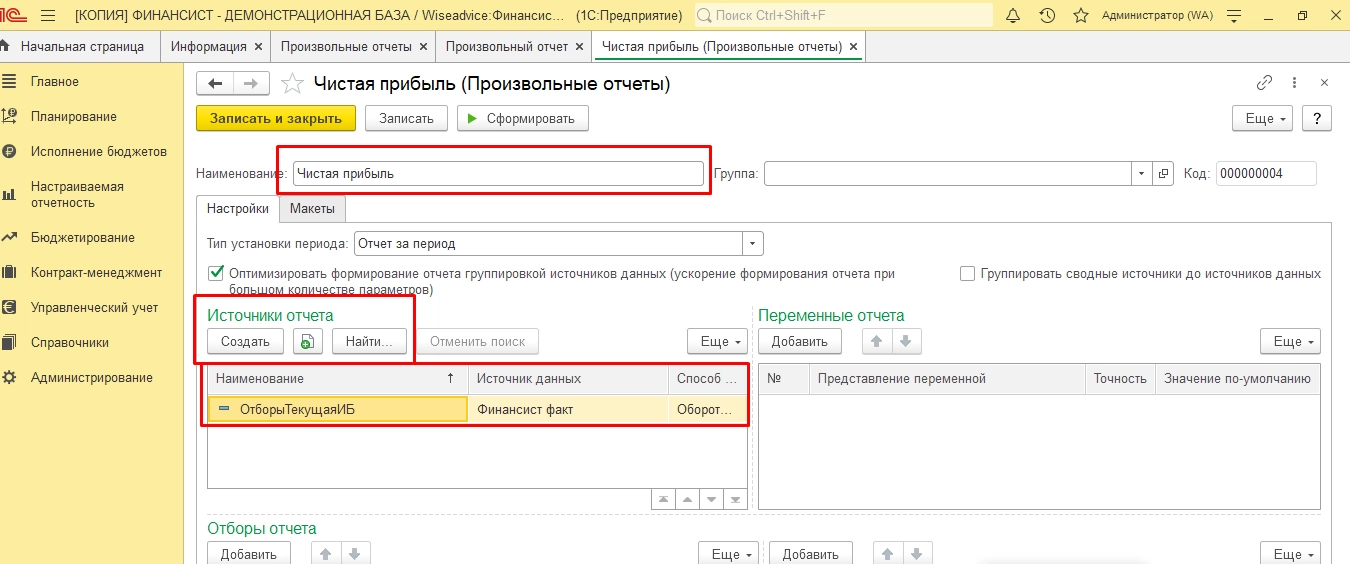Create a new report source with Создать

[245, 341]
